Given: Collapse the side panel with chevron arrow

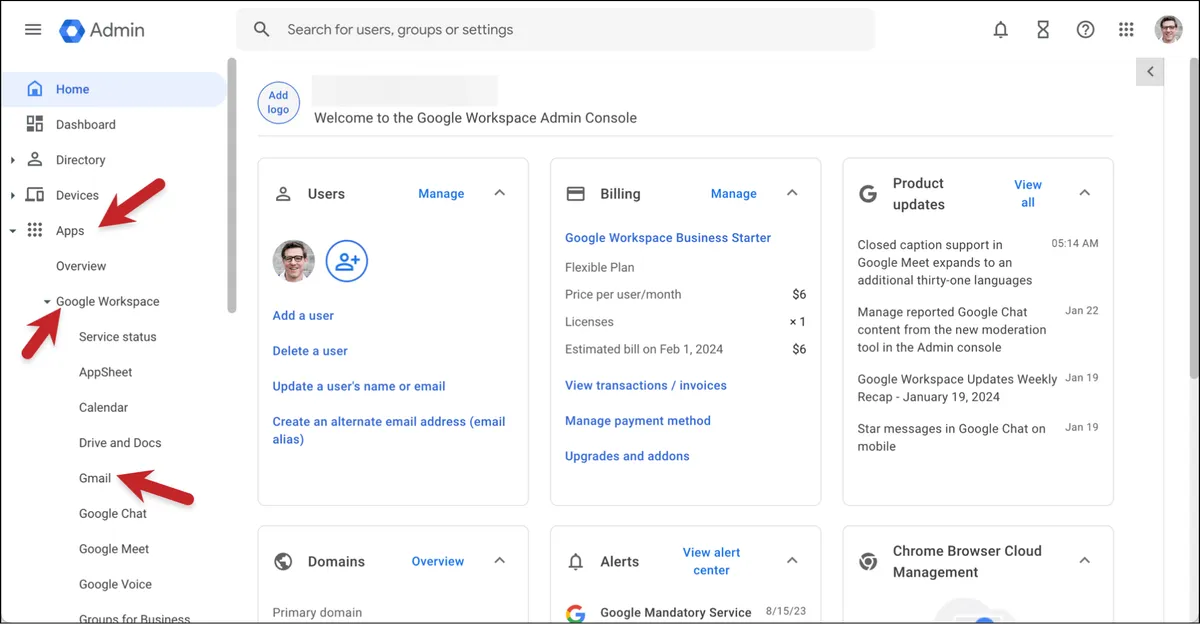Looking at the screenshot, I should tap(1150, 71).
